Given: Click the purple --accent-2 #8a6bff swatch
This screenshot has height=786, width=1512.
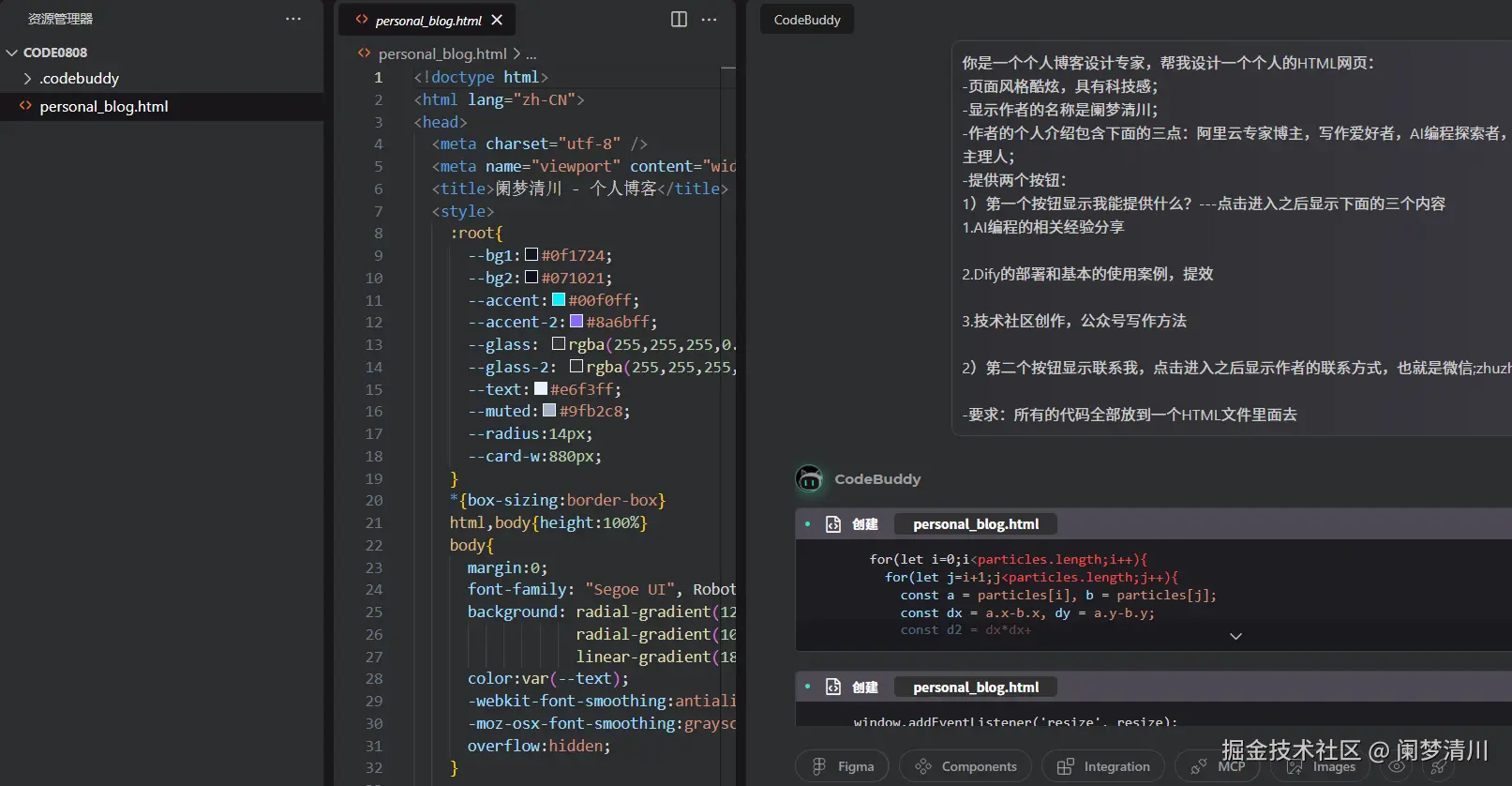Looking at the screenshot, I should [x=576, y=321].
